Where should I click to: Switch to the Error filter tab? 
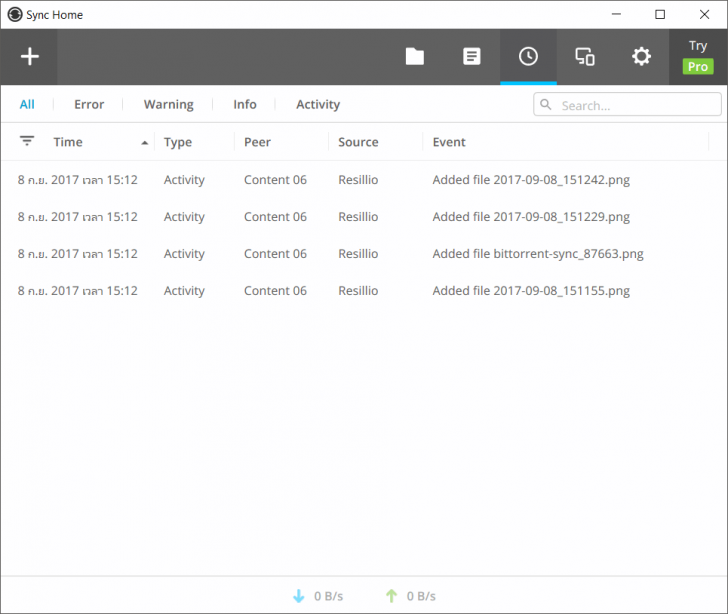tap(89, 104)
